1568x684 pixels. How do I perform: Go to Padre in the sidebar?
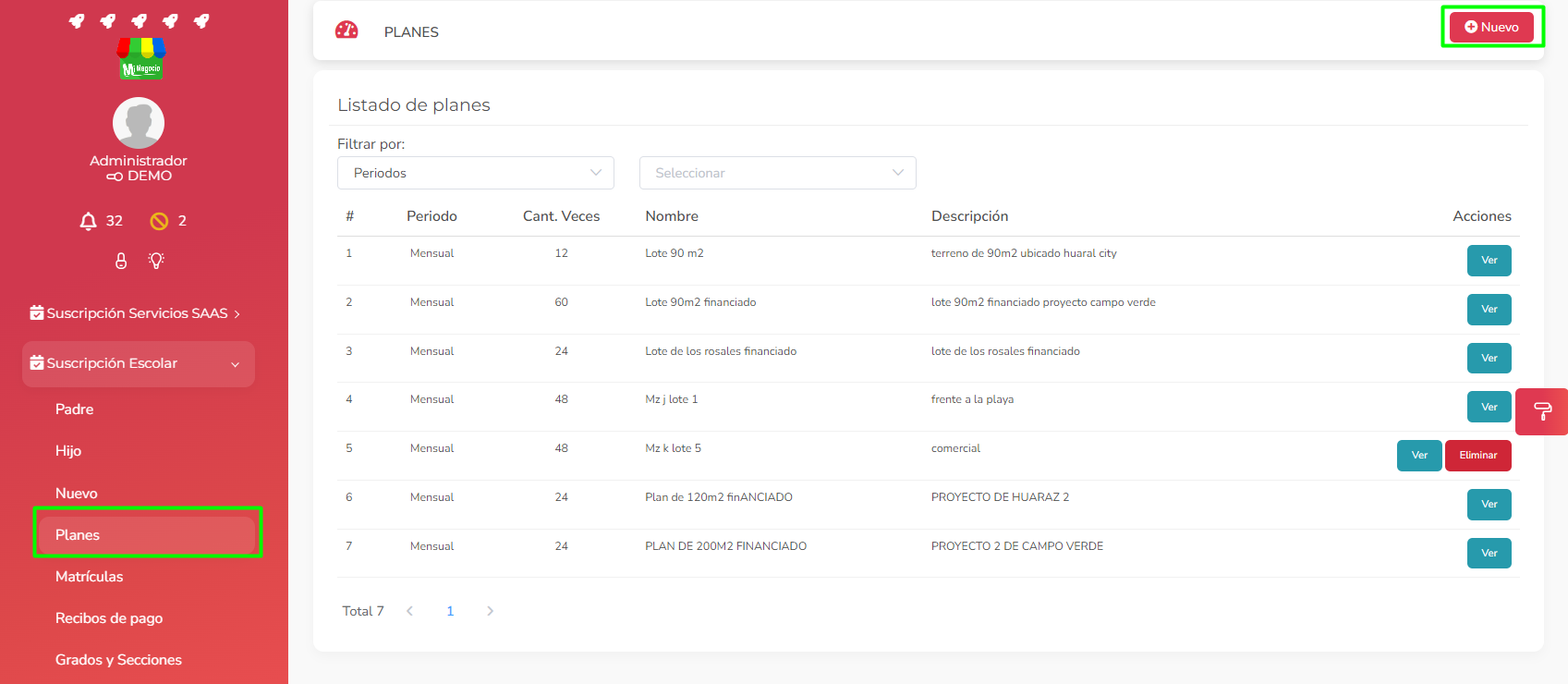click(74, 409)
